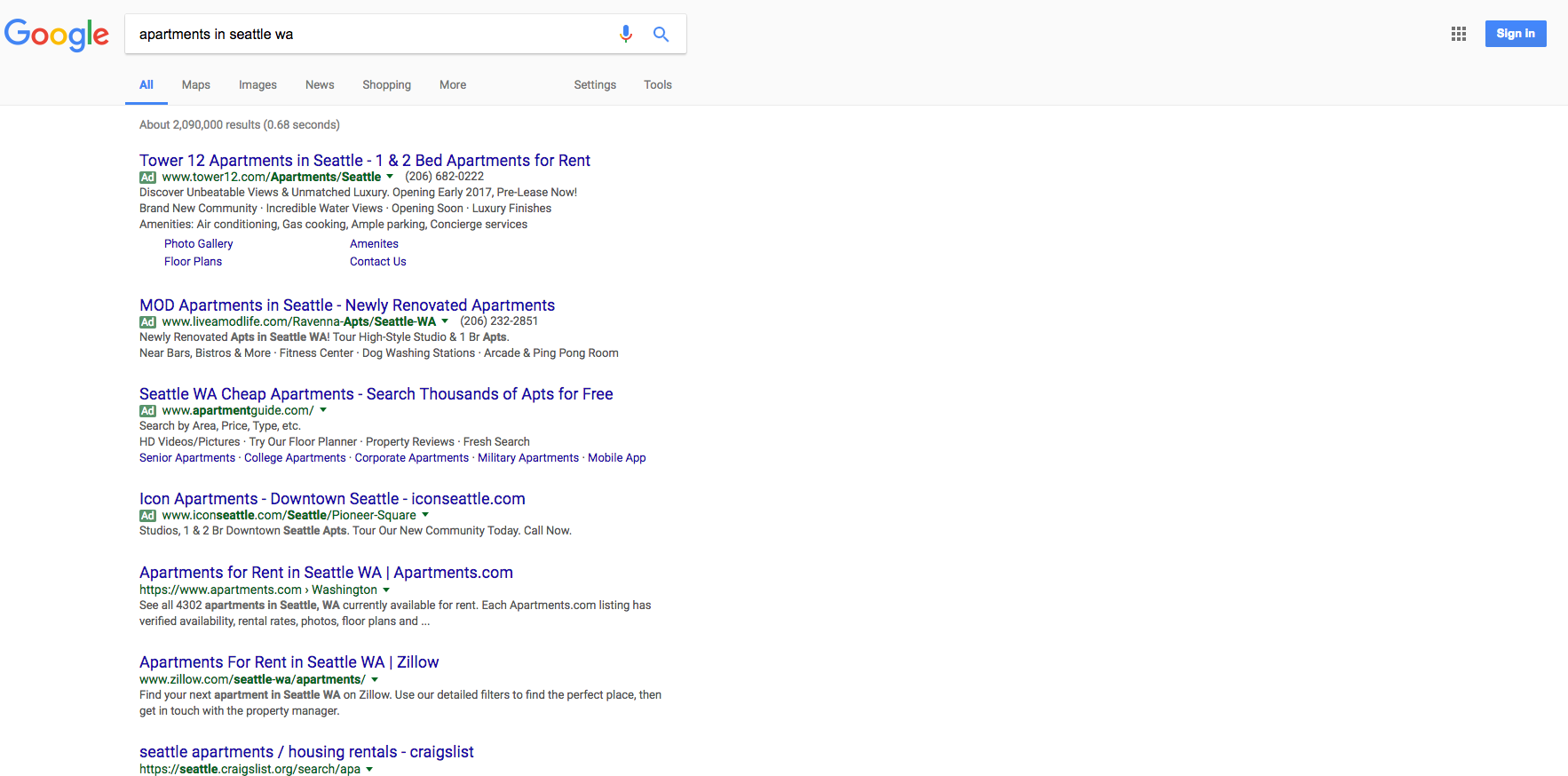Open the Photo Gallery sitelink
The height and width of the screenshot is (776, 1568).
(x=199, y=244)
